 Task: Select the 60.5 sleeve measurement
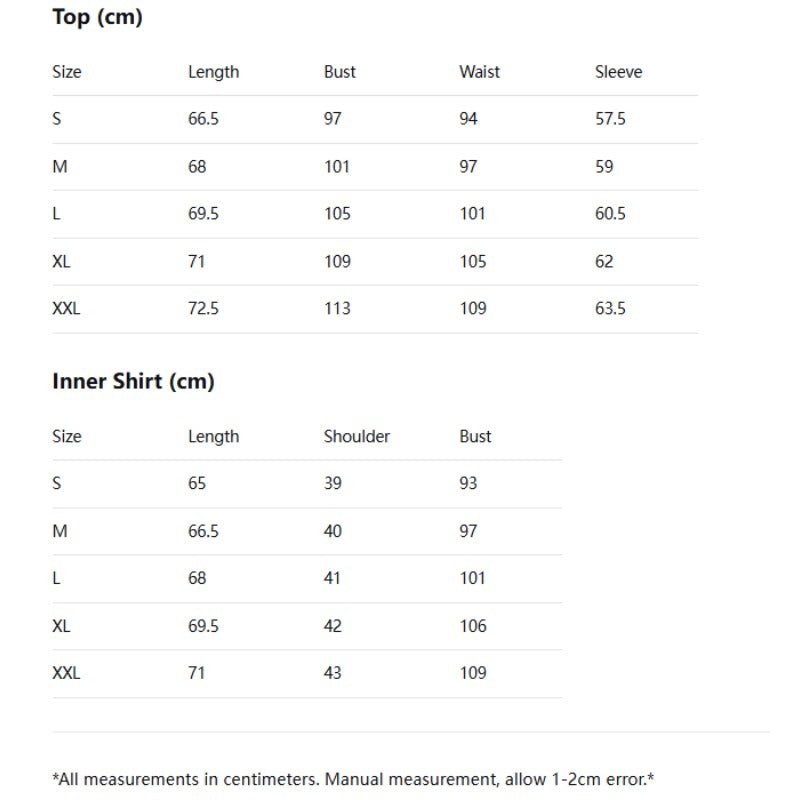tap(610, 214)
